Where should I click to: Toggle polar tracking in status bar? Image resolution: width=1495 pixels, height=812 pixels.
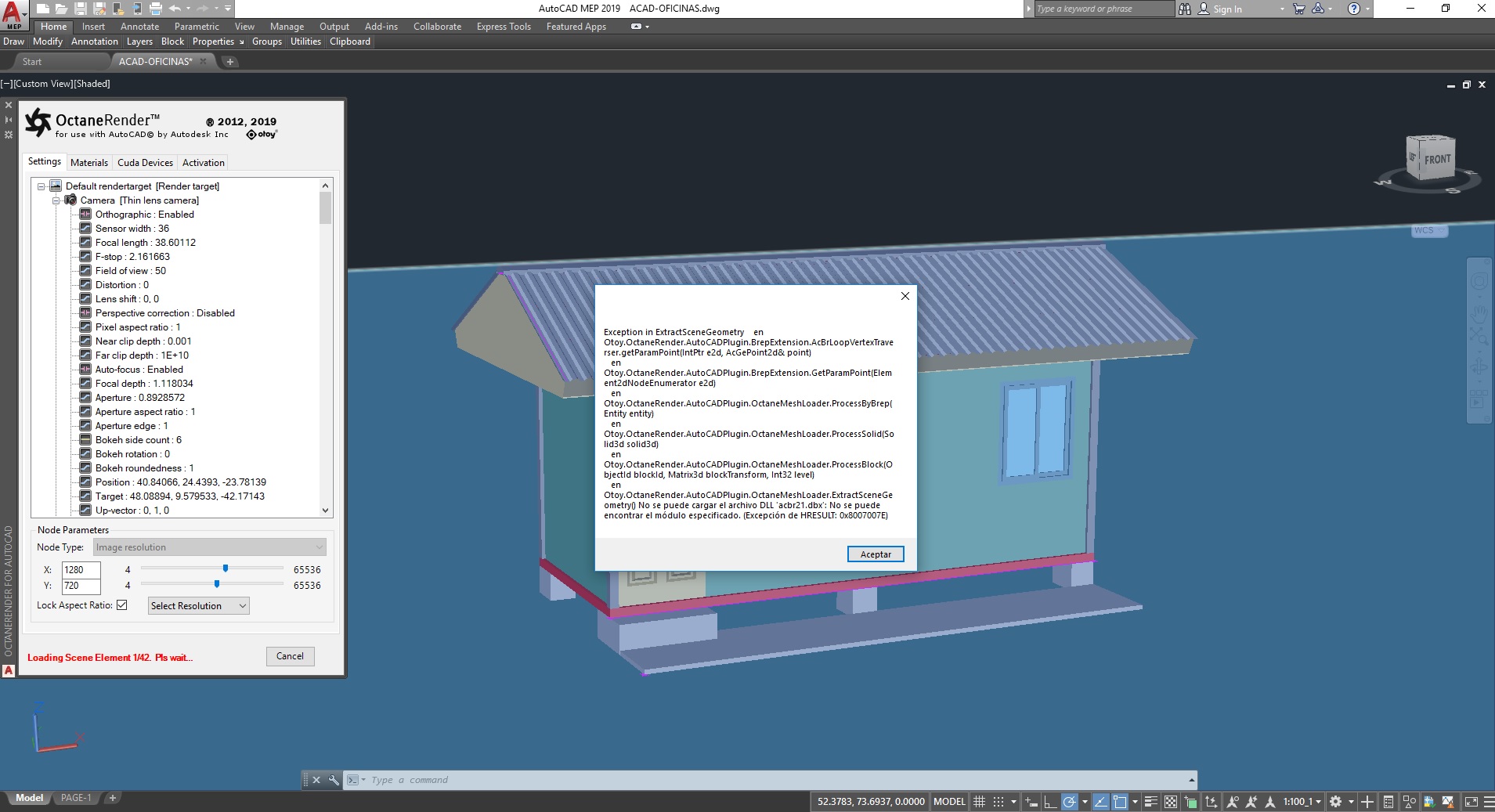click(1070, 801)
